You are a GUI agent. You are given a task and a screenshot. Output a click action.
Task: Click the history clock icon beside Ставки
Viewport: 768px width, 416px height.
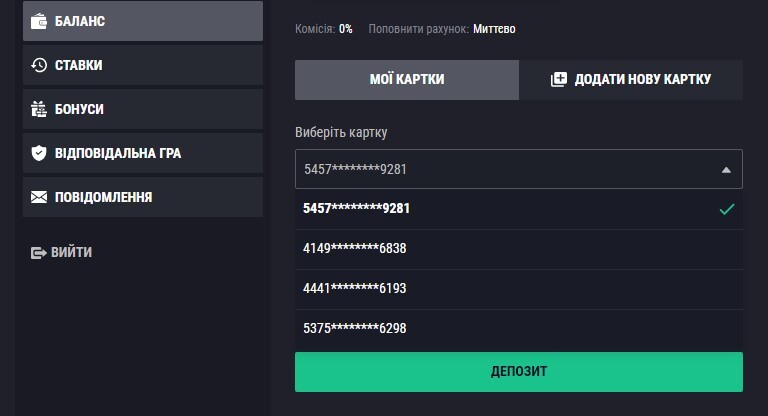[x=39, y=65]
